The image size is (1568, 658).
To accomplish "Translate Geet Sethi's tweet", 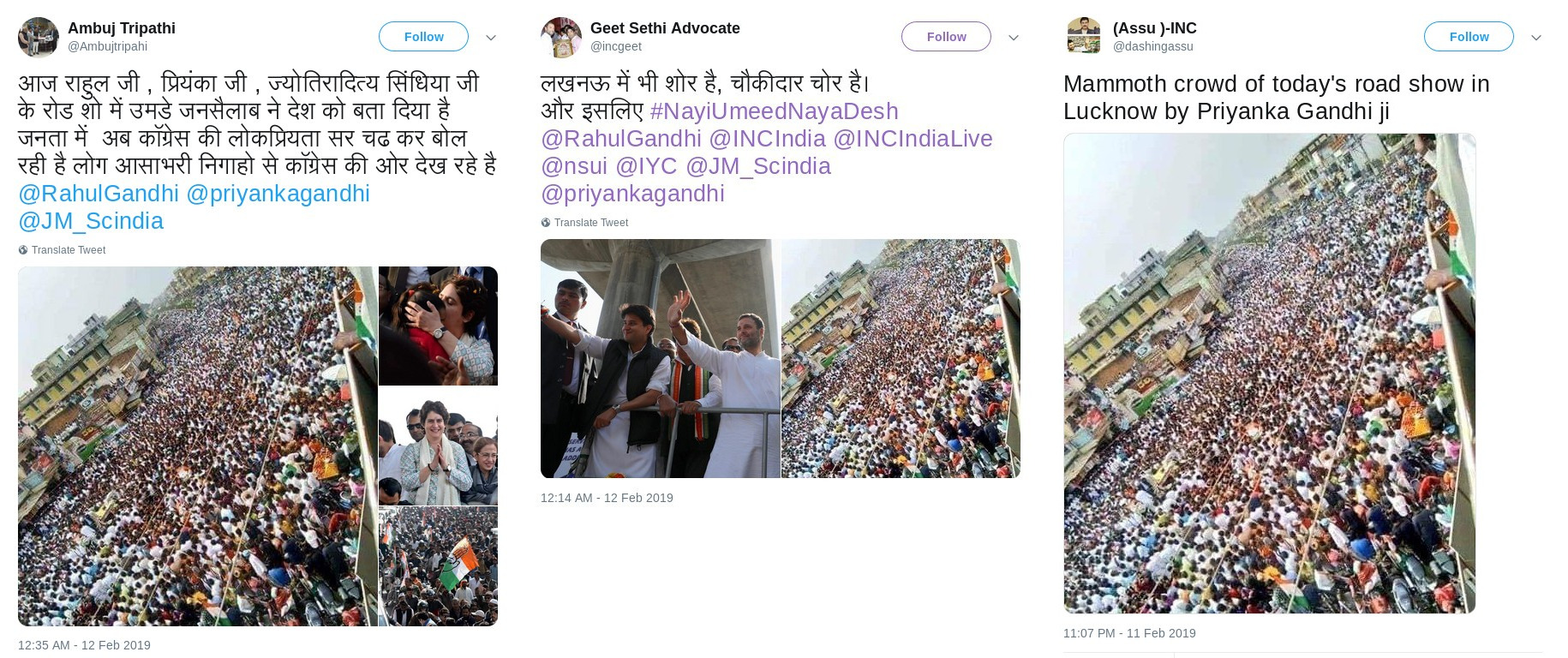I will (x=591, y=223).
